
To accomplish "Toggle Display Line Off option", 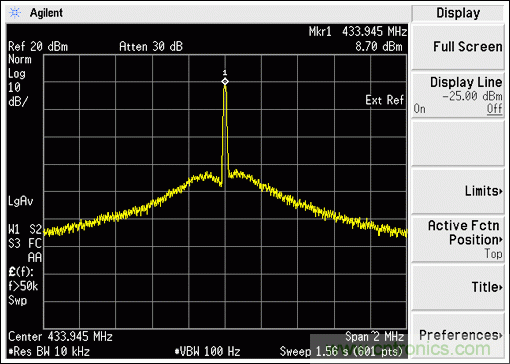I will (495, 109).
